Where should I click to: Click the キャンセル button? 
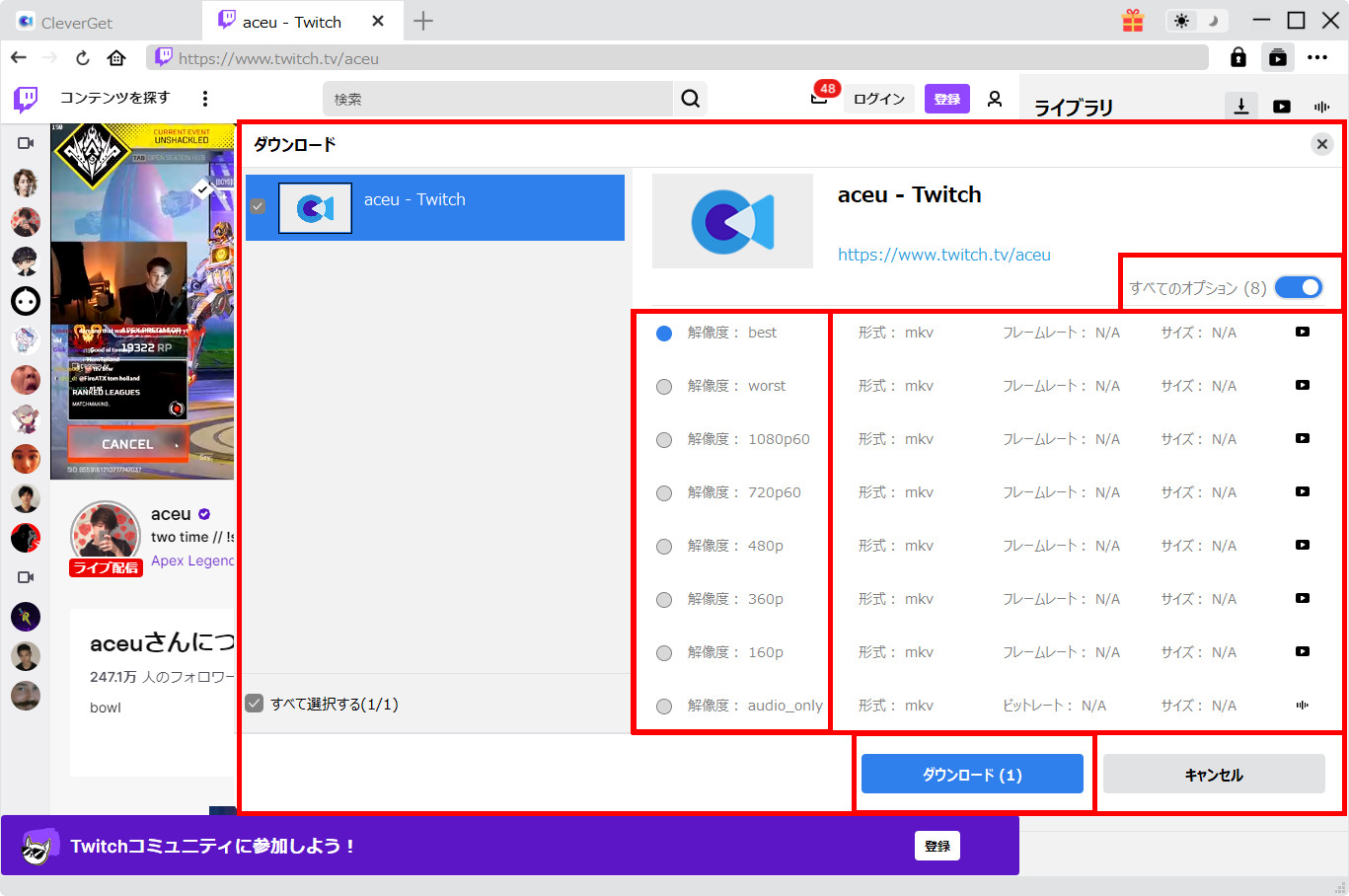click(1214, 774)
